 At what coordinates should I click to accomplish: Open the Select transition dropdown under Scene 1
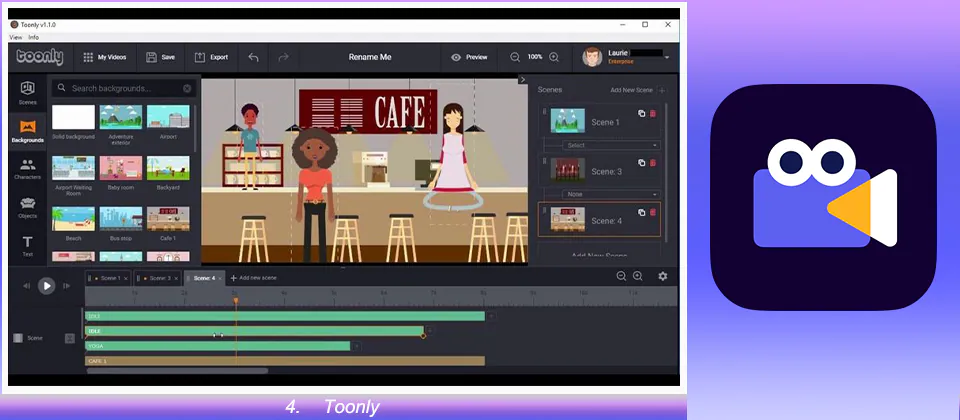click(611, 145)
